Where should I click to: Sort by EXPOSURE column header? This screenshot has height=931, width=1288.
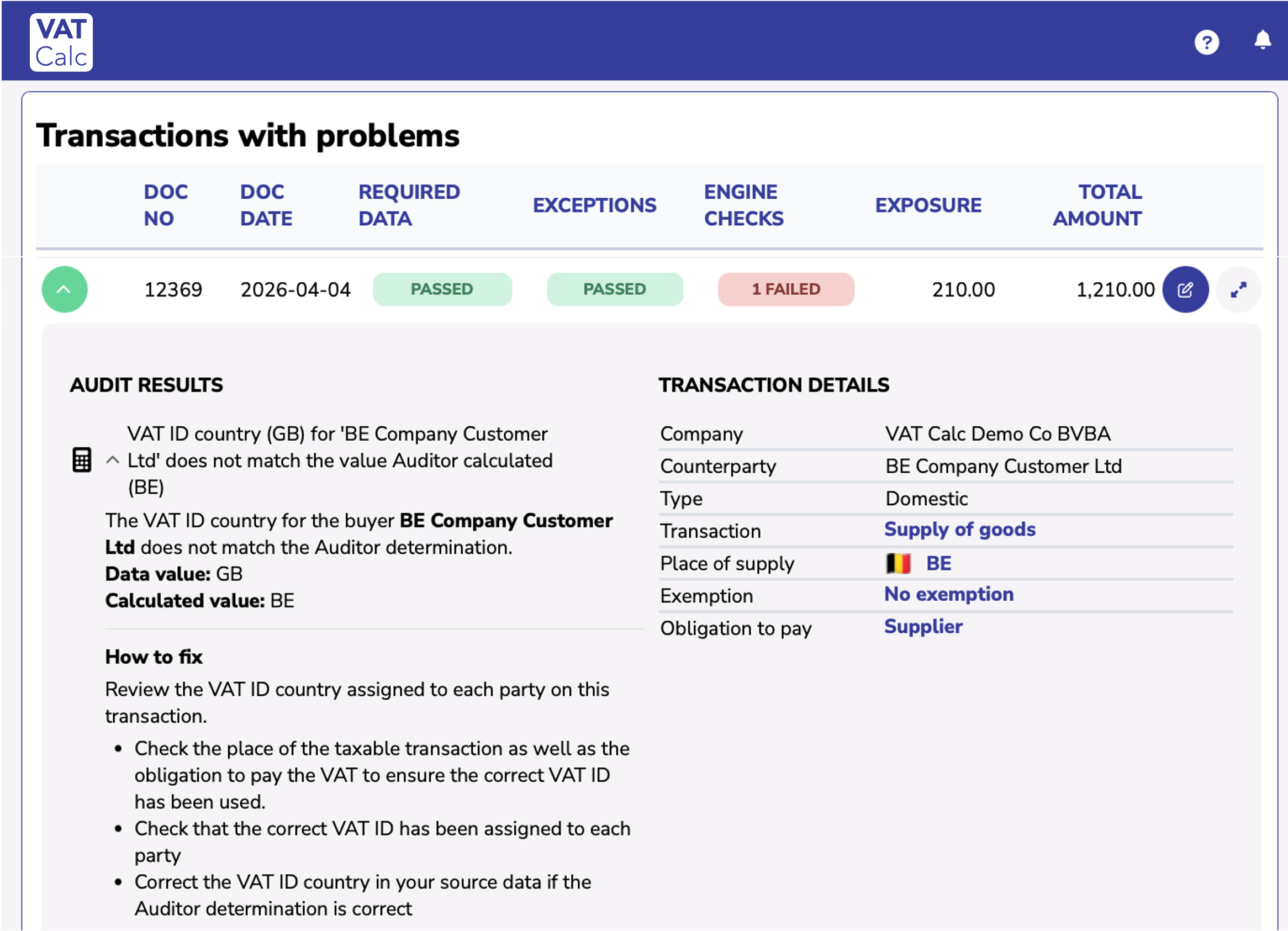coord(928,205)
